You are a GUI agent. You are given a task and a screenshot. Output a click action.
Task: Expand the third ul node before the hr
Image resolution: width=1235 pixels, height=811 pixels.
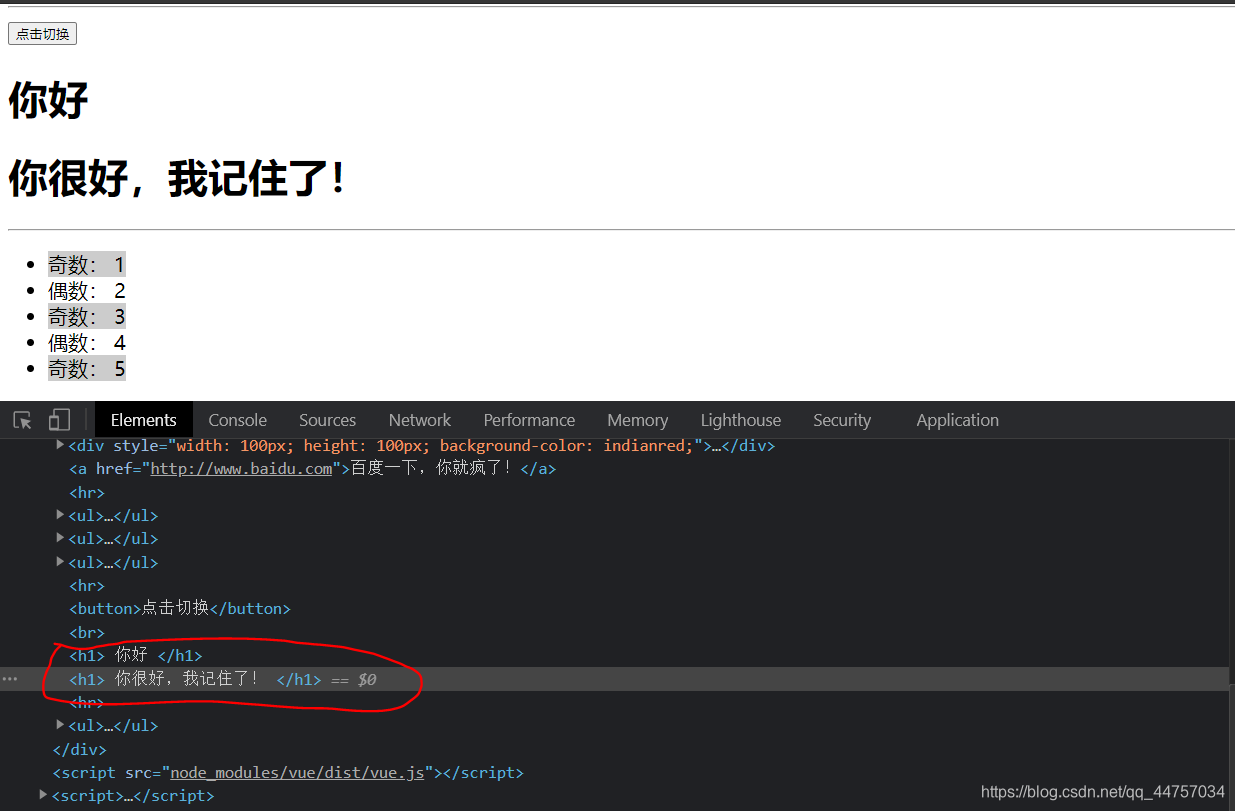pyautogui.click(x=60, y=561)
